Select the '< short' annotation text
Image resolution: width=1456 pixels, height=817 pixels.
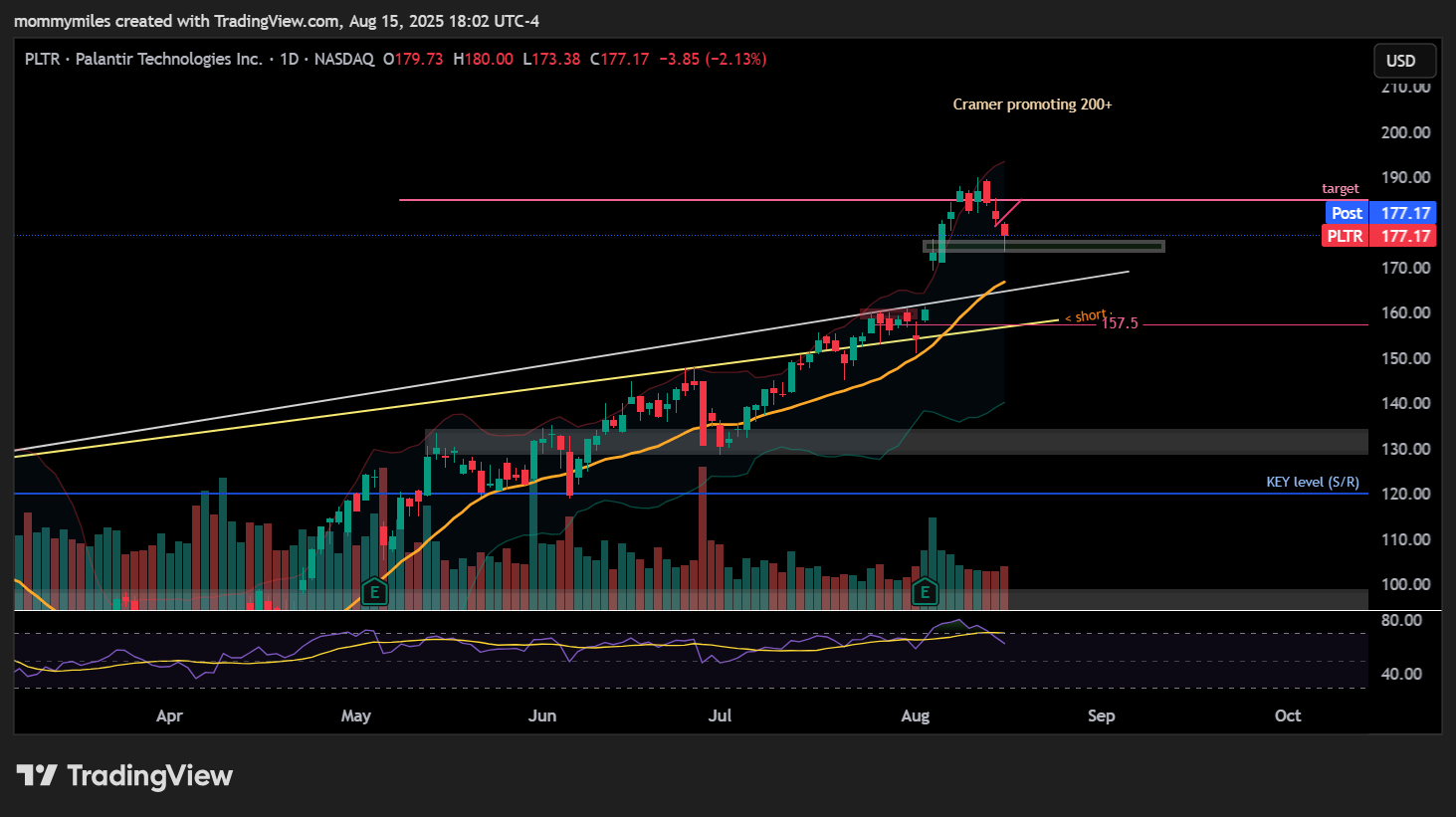point(1086,316)
